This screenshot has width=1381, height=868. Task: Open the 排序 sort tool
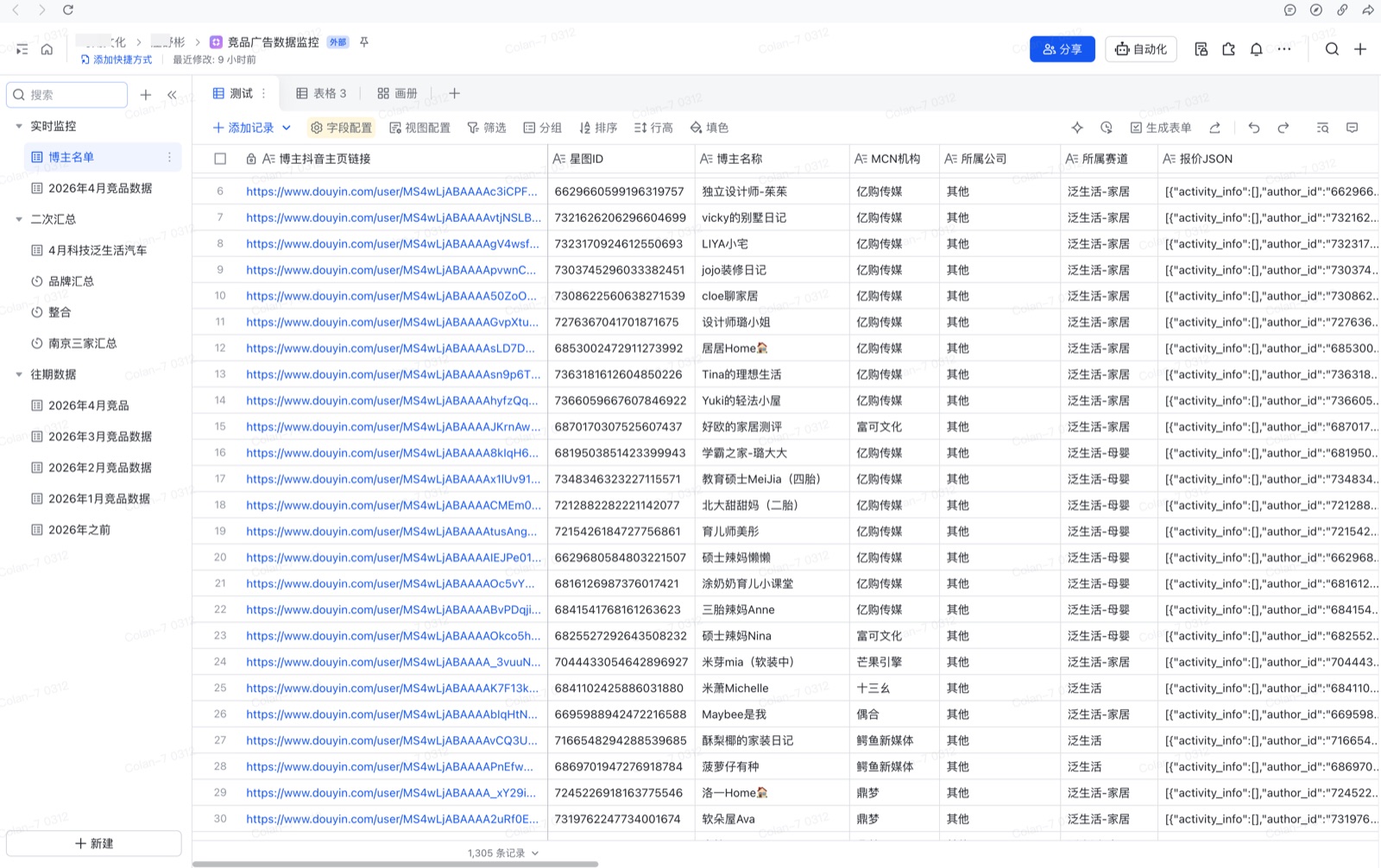coord(598,128)
